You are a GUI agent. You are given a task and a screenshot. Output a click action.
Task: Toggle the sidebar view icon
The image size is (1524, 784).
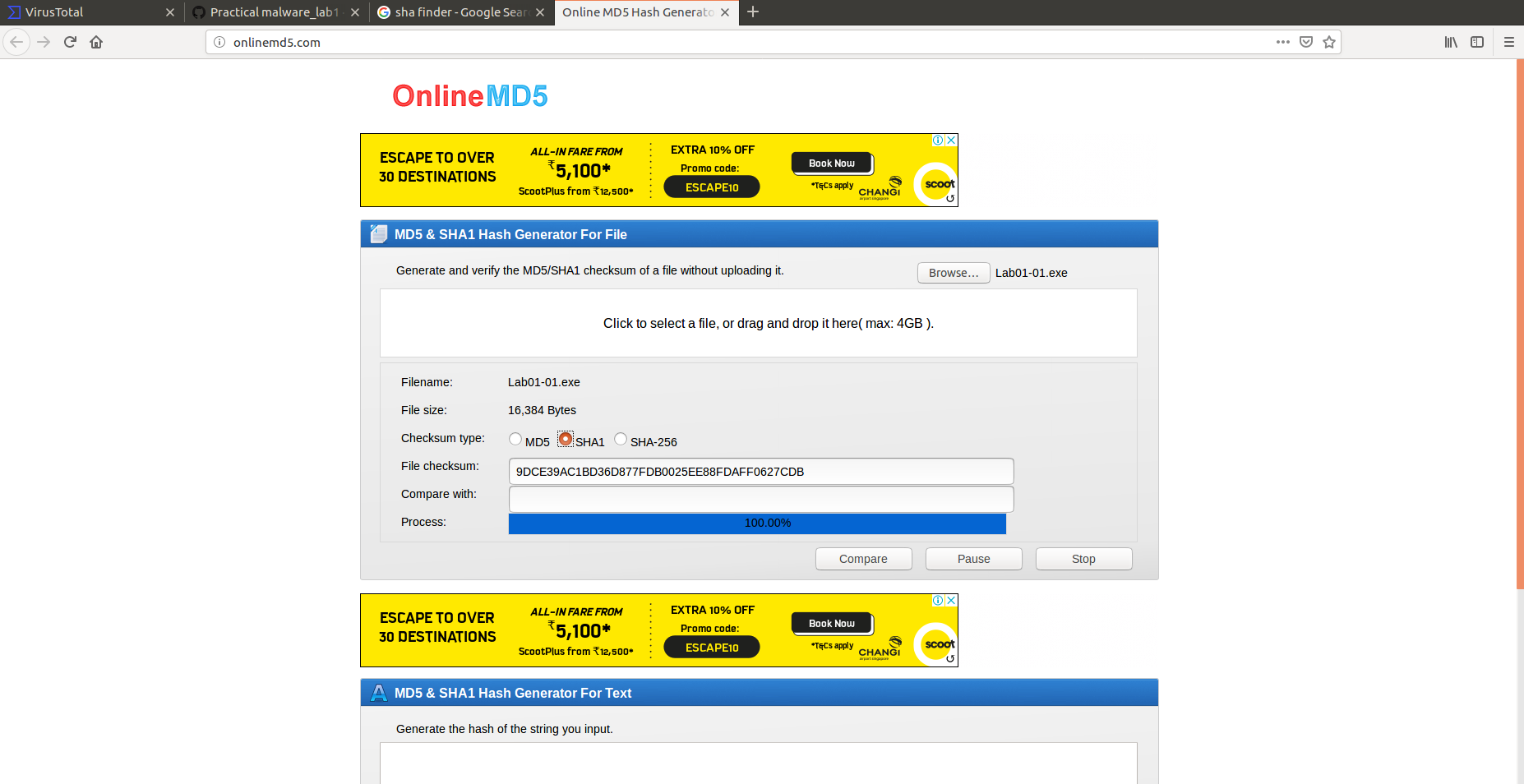click(1478, 42)
